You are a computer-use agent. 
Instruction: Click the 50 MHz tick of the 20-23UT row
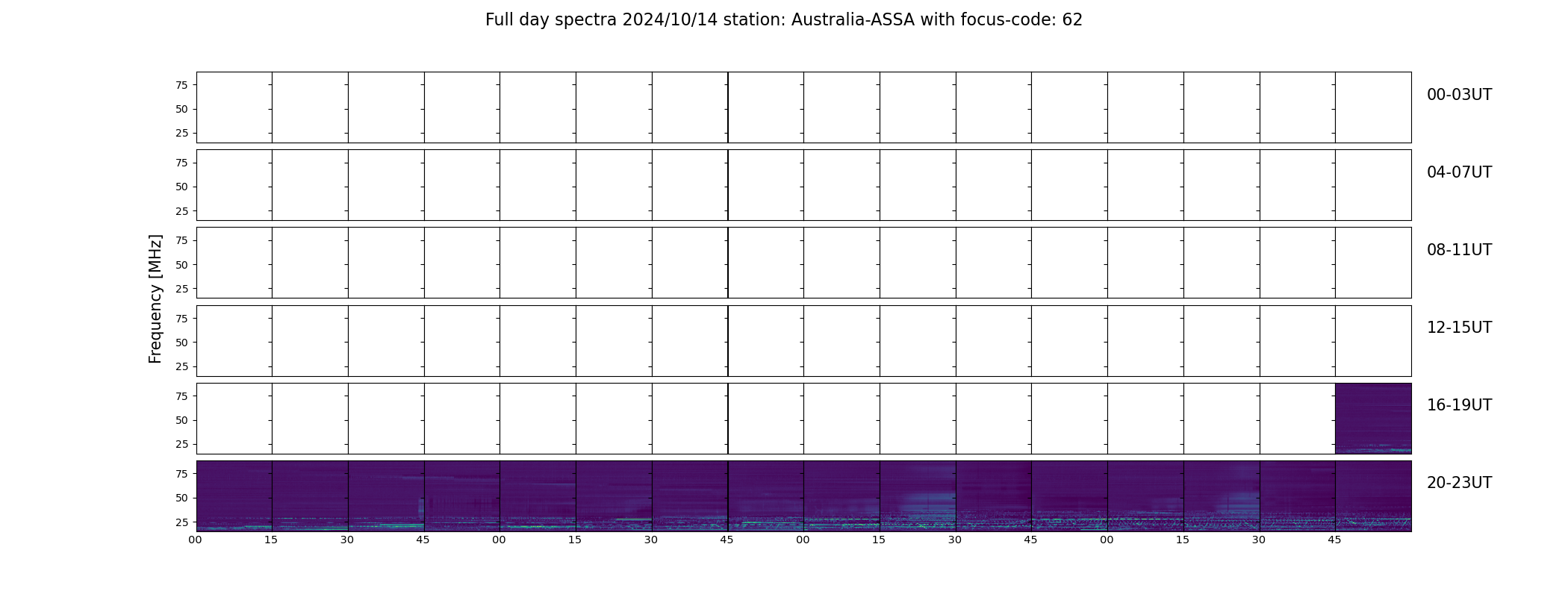[181, 498]
